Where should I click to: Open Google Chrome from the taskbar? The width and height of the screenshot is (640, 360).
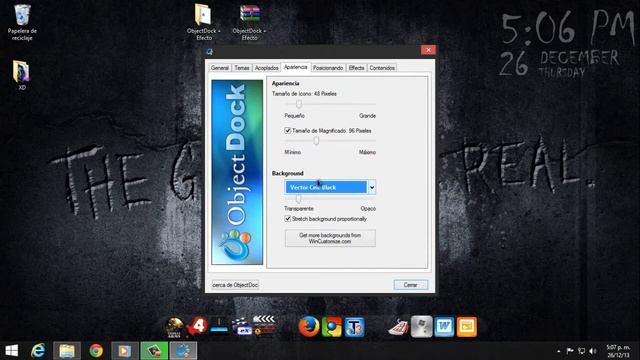tap(96, 351)
